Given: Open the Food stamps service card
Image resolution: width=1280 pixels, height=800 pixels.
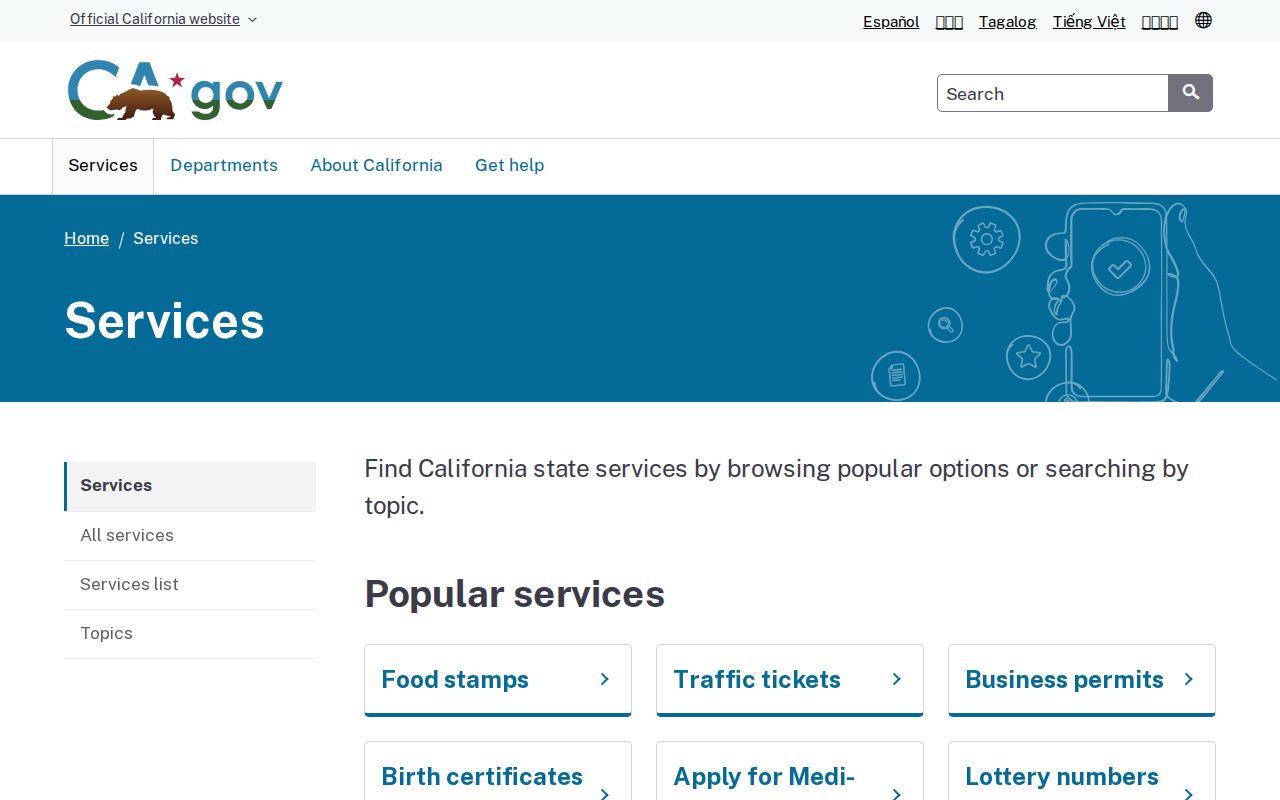Looking at the screenshot, I should [498, 680].
